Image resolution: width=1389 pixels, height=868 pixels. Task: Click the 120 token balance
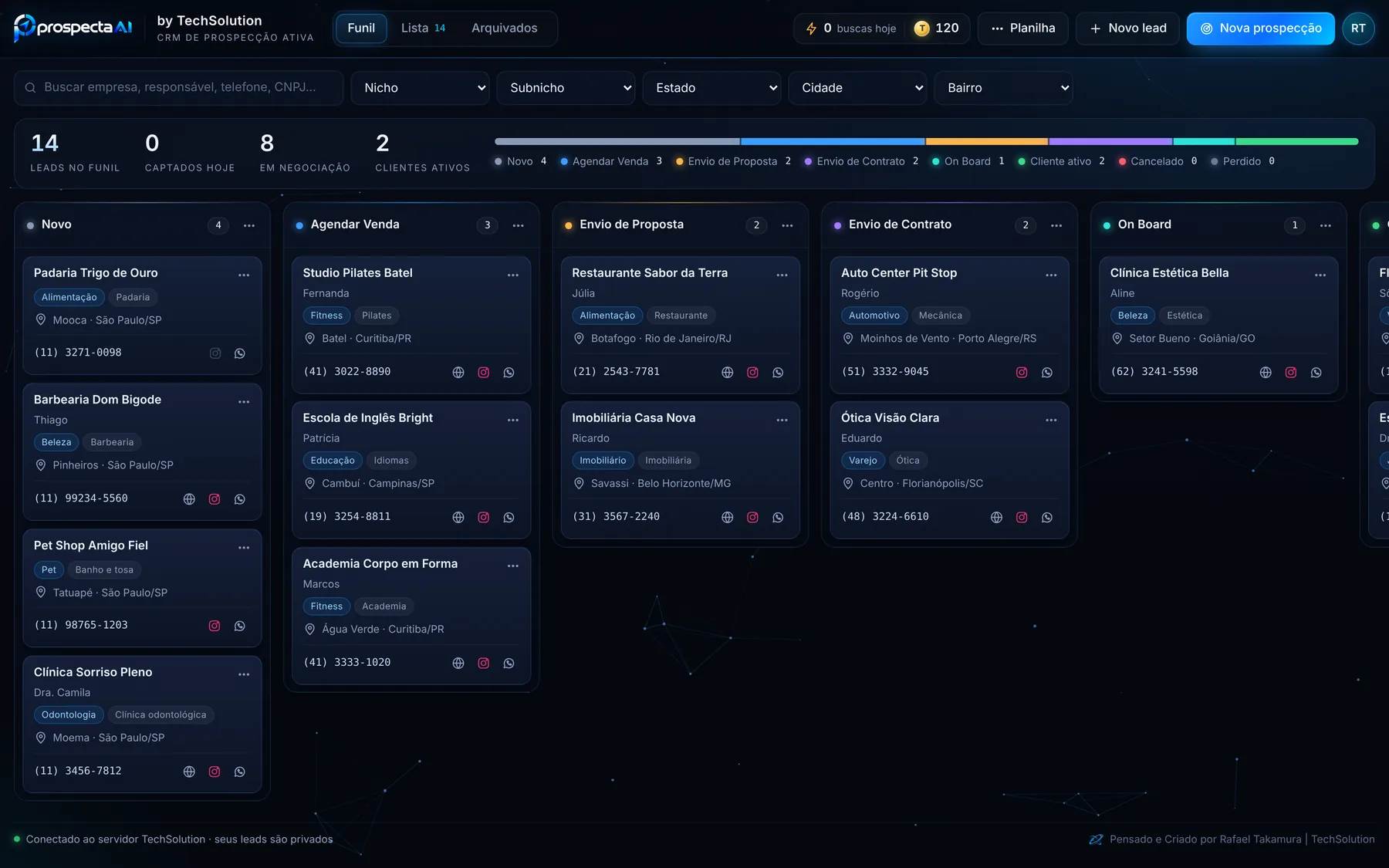(937, 29)
